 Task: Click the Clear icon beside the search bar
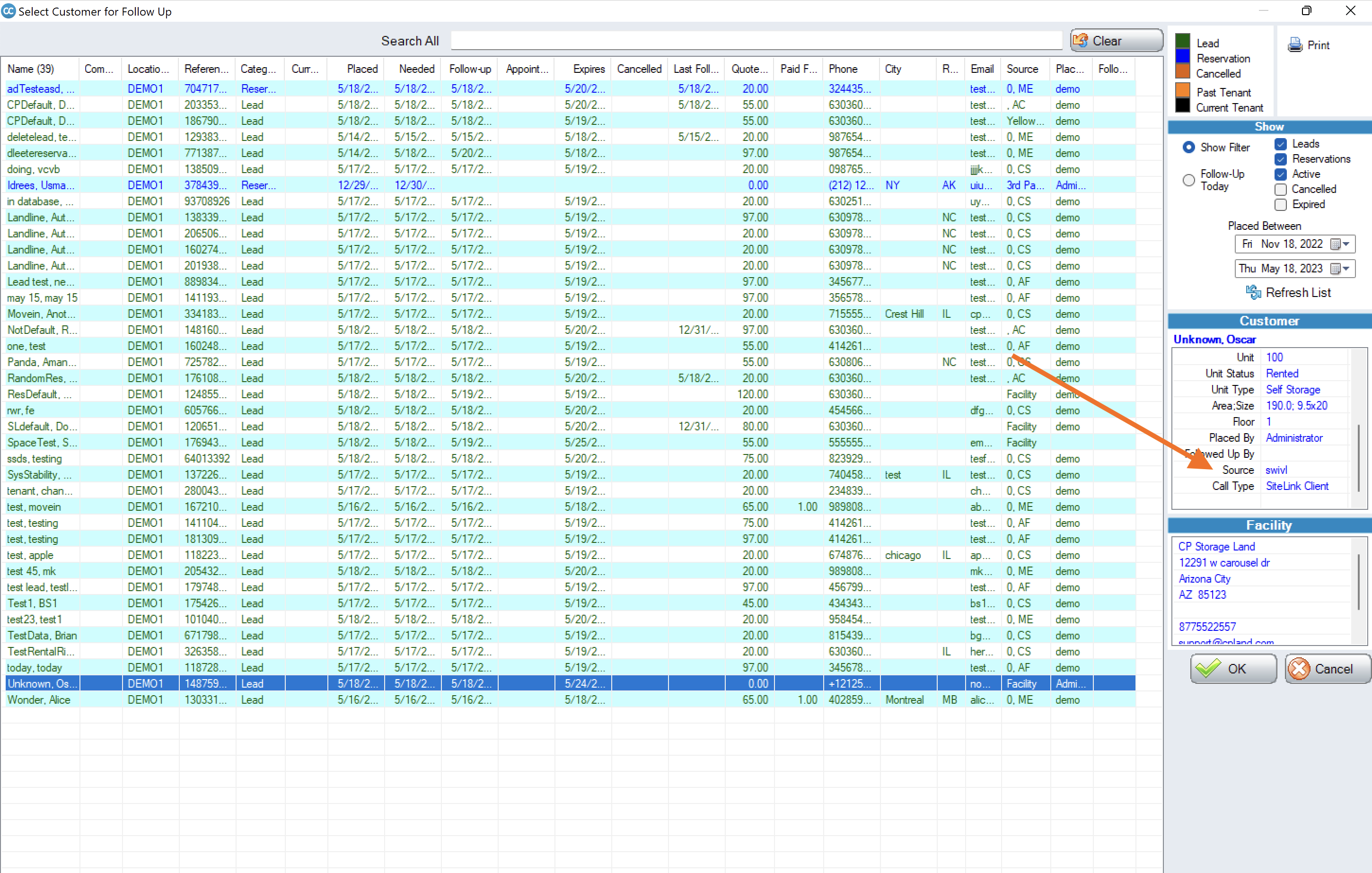click(x=1080, y=40)
